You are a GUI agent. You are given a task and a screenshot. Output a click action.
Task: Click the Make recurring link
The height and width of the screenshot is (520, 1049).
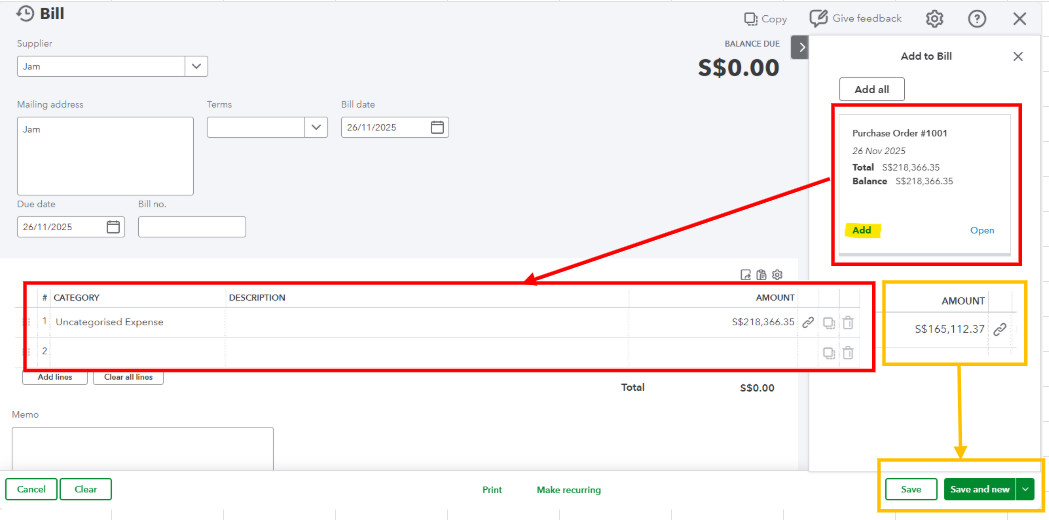coord(568,490)
